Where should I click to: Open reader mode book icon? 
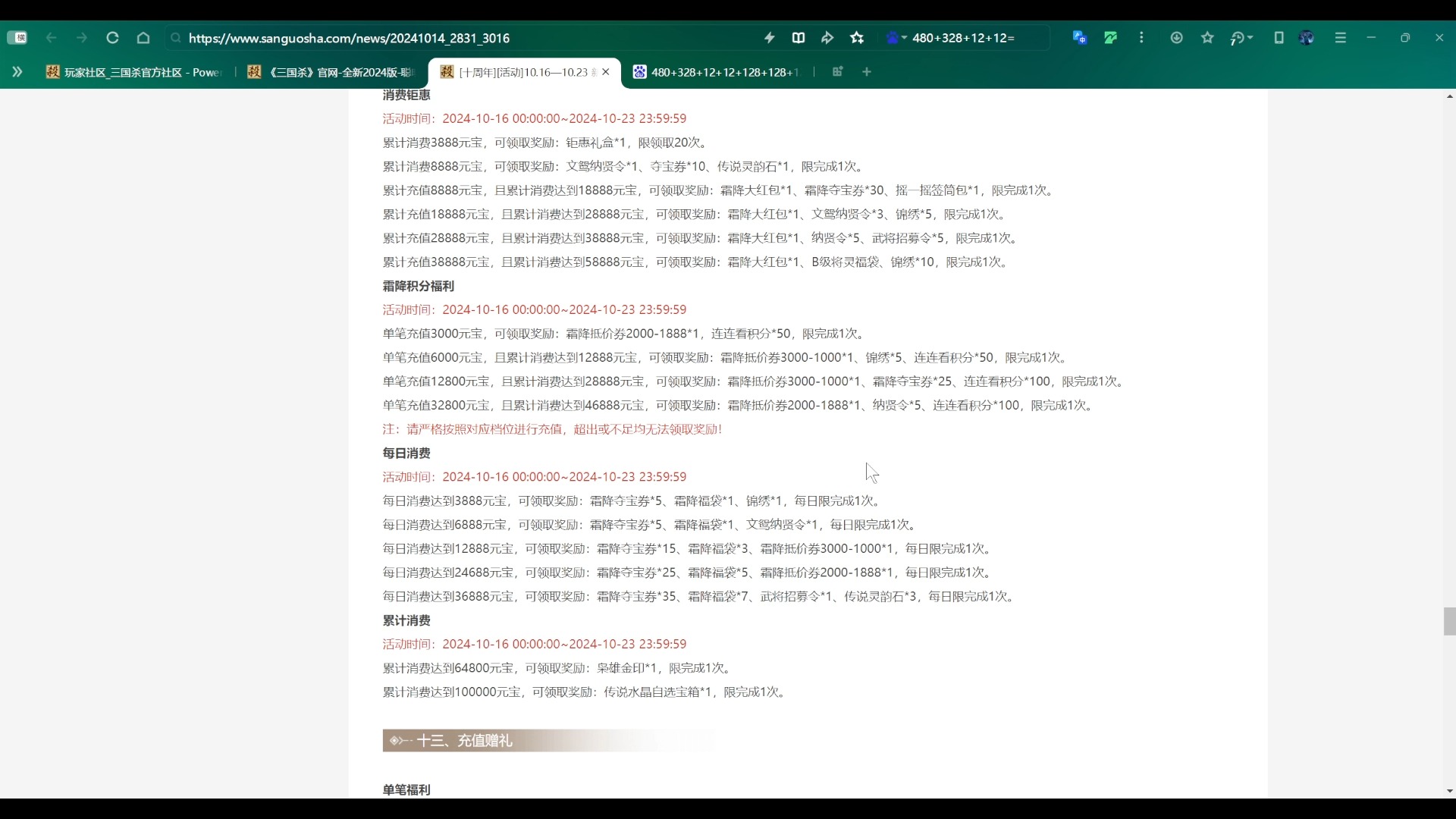click(x=799, y=38)
